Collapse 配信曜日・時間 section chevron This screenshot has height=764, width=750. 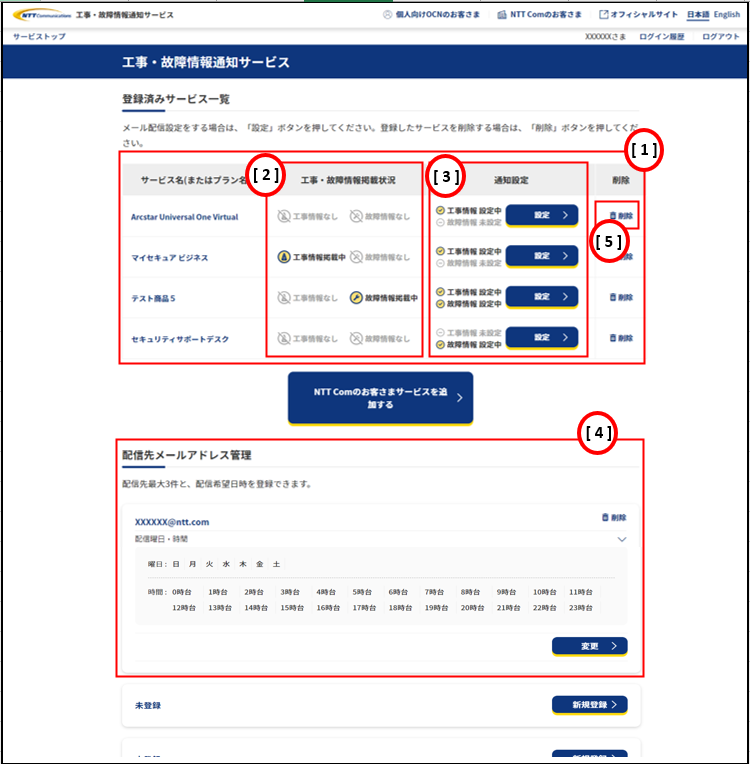[x=622, y=539]
